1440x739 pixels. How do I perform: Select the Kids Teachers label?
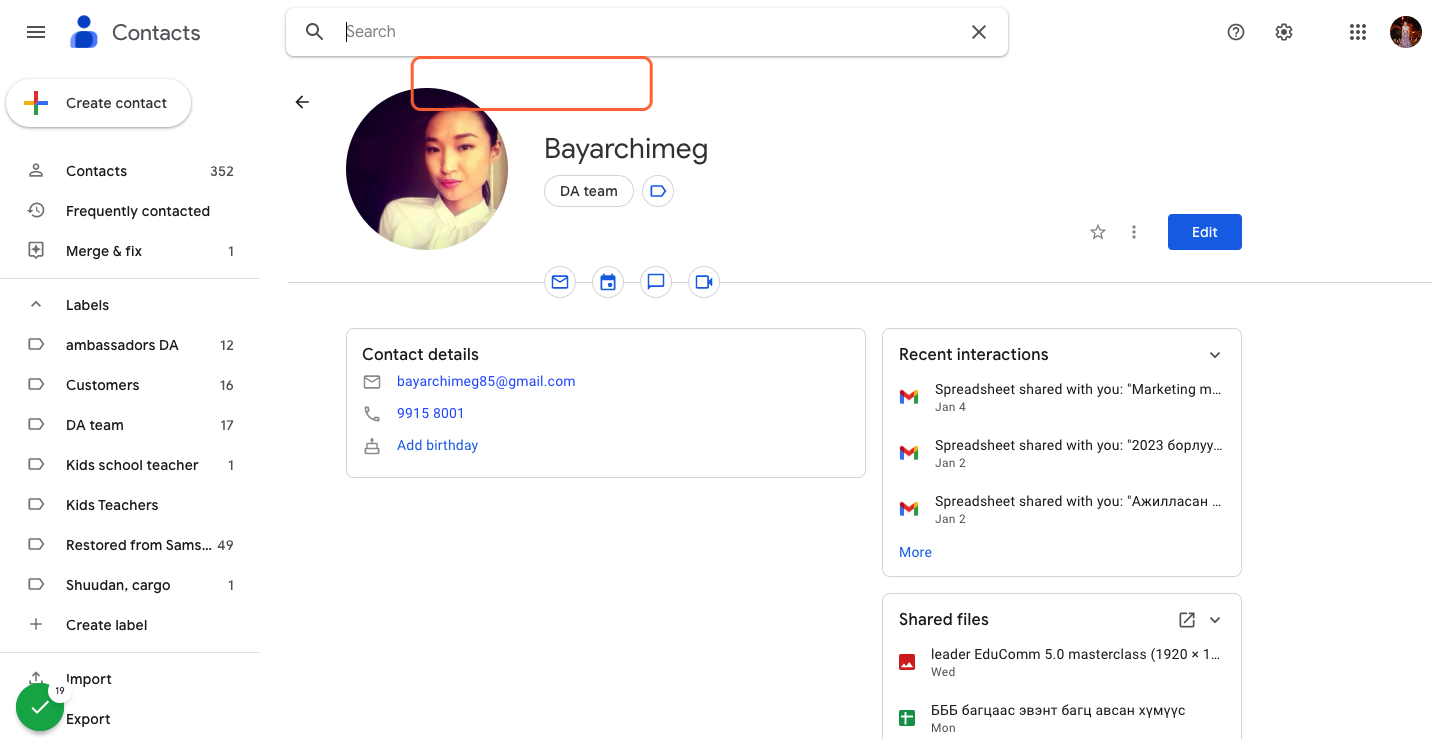130,505
